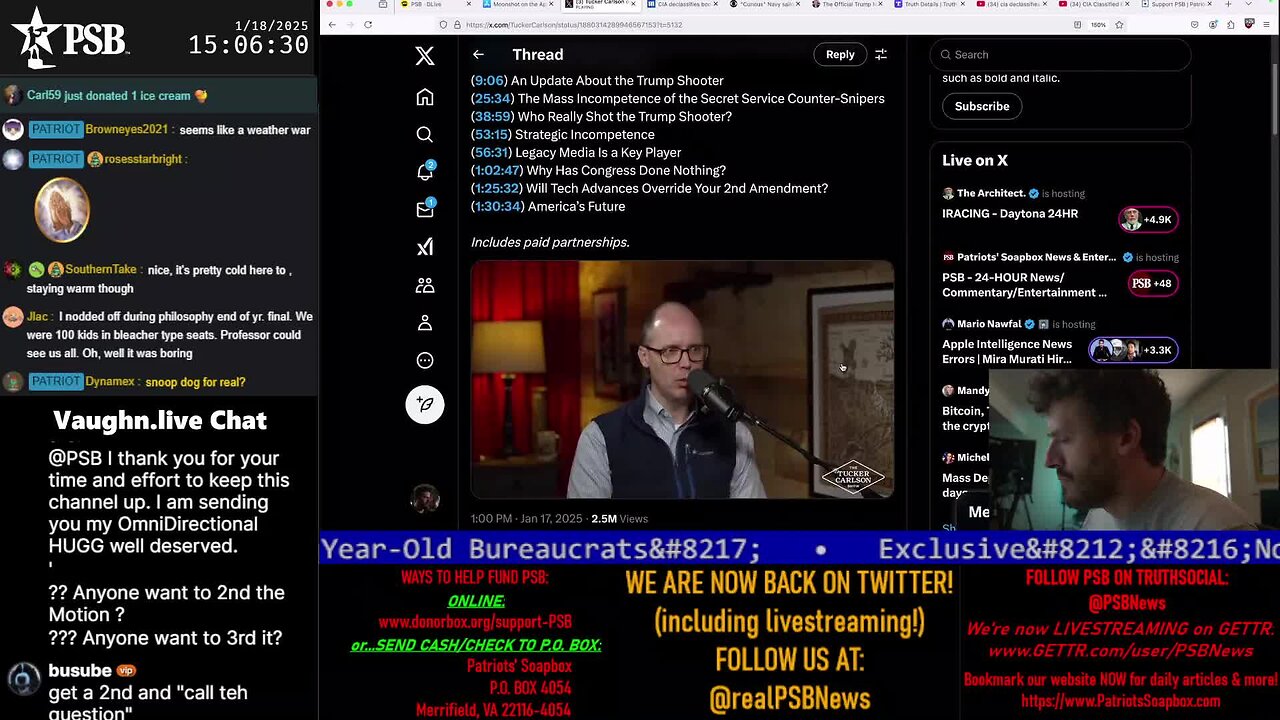Click the account avatar in X sidebar
Image resolution: width=1280 pixels, height=720 pixels.
pos(425,499)
